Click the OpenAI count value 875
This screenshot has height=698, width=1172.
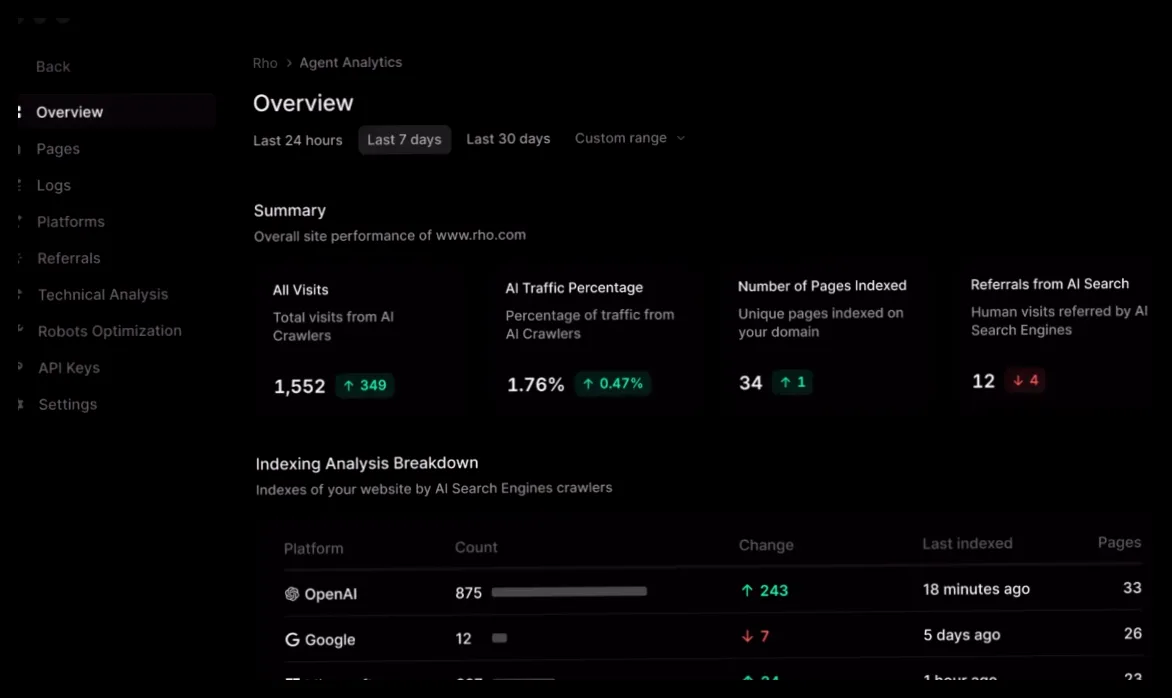[469, 593]
